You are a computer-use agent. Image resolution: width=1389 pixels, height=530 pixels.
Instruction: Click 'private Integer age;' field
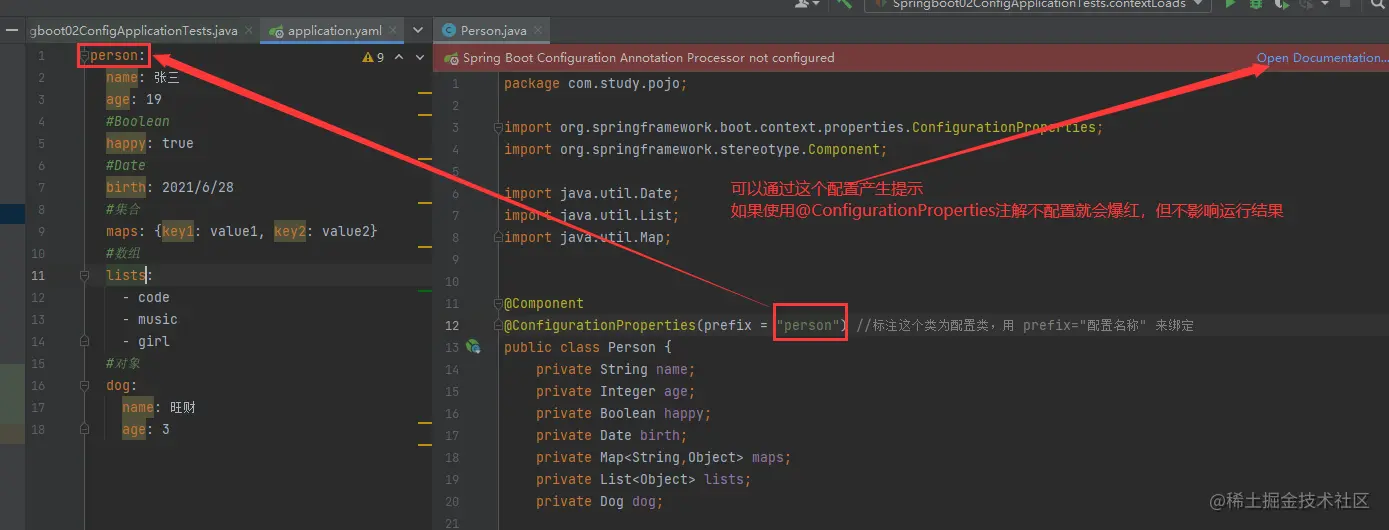pos(615,392)
